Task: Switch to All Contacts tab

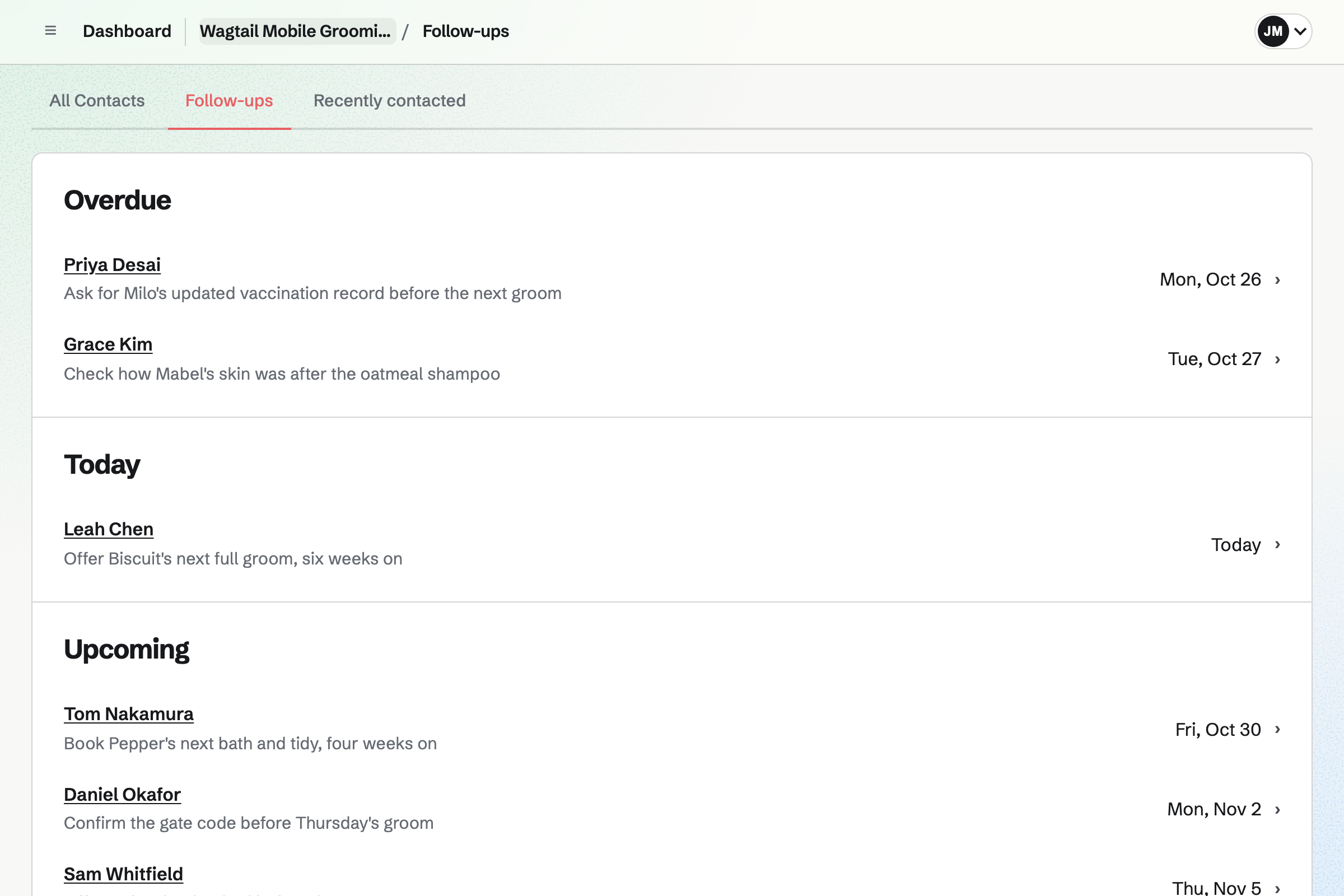Action: 96,101
